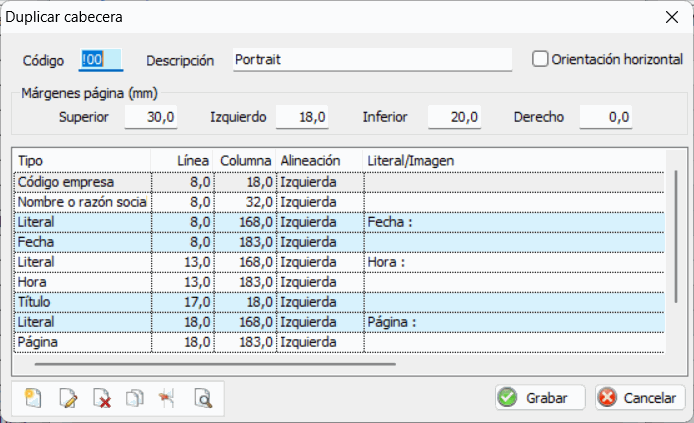694x423 pixels.
Task: Click the Superior margin field
Action: pyautogui.click(x=151, y=117)
